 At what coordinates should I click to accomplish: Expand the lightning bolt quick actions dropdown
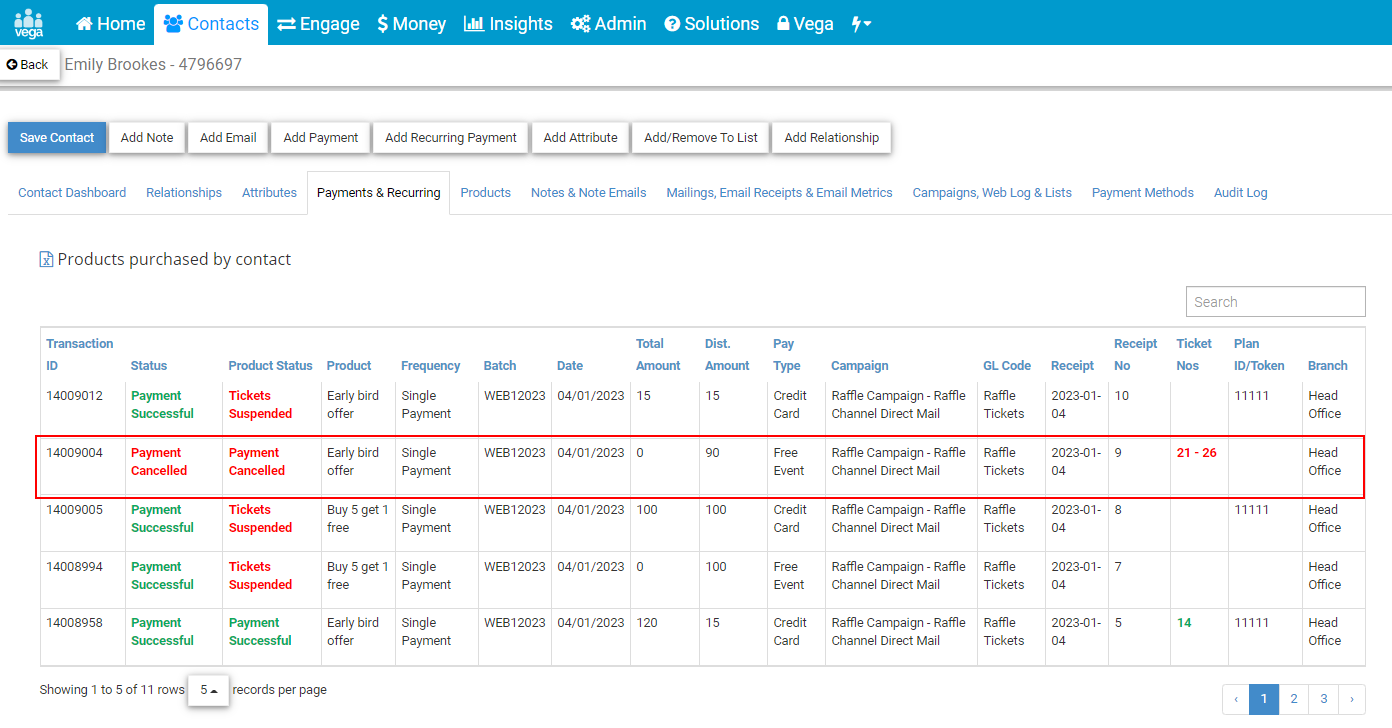click(x=861, y=23)
